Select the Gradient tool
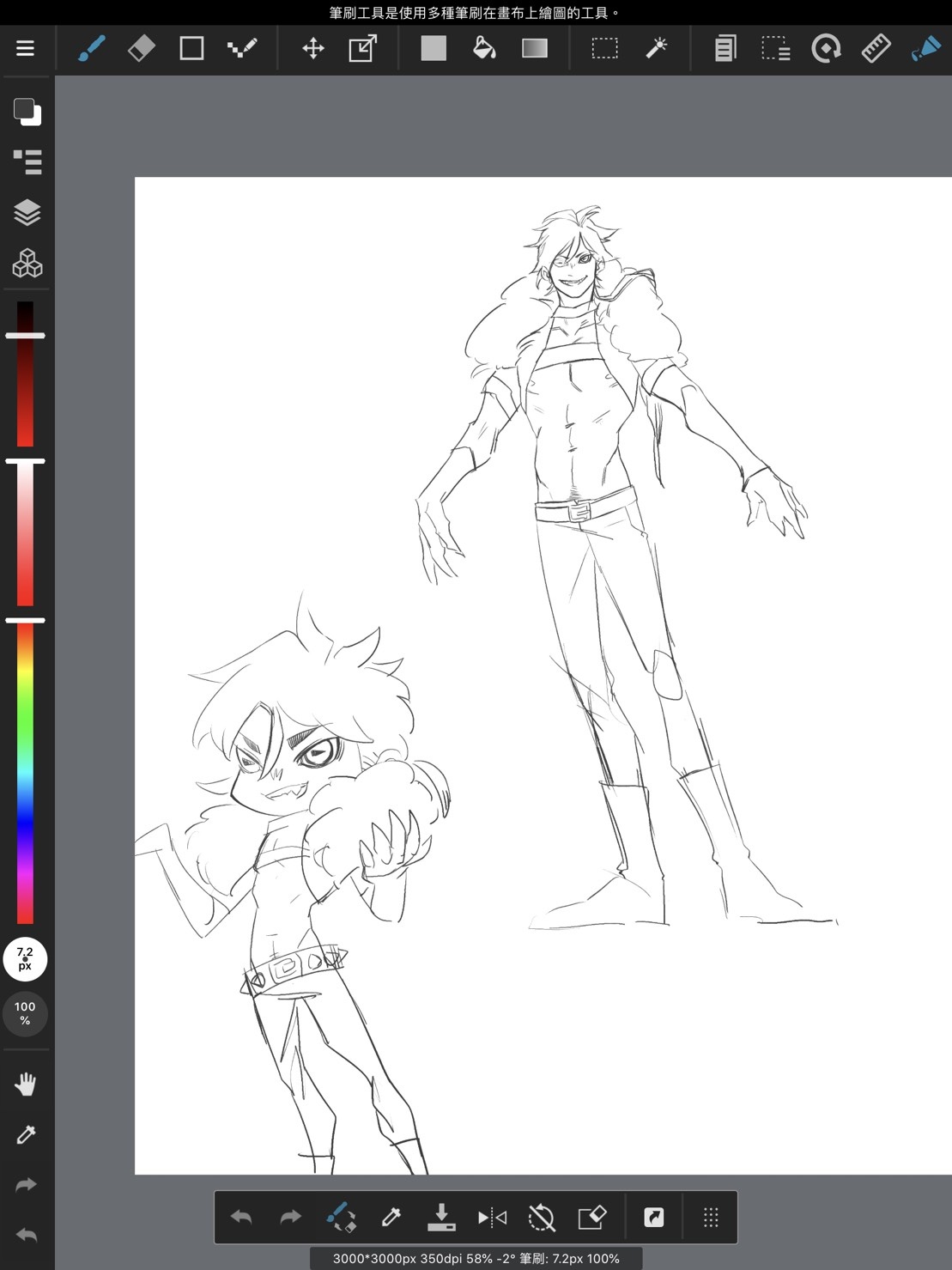The image size is (952, 1270). click(535, 48)
